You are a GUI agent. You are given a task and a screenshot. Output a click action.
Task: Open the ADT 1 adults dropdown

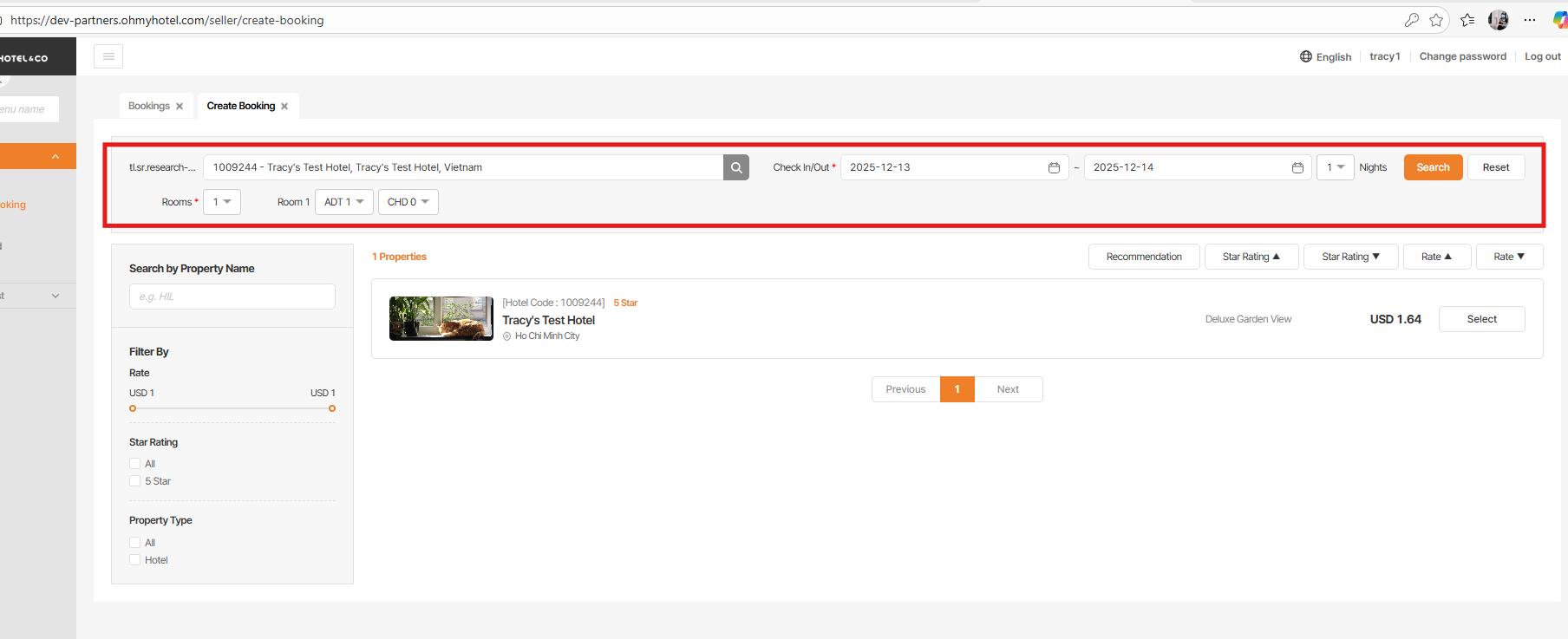(344, 202)
